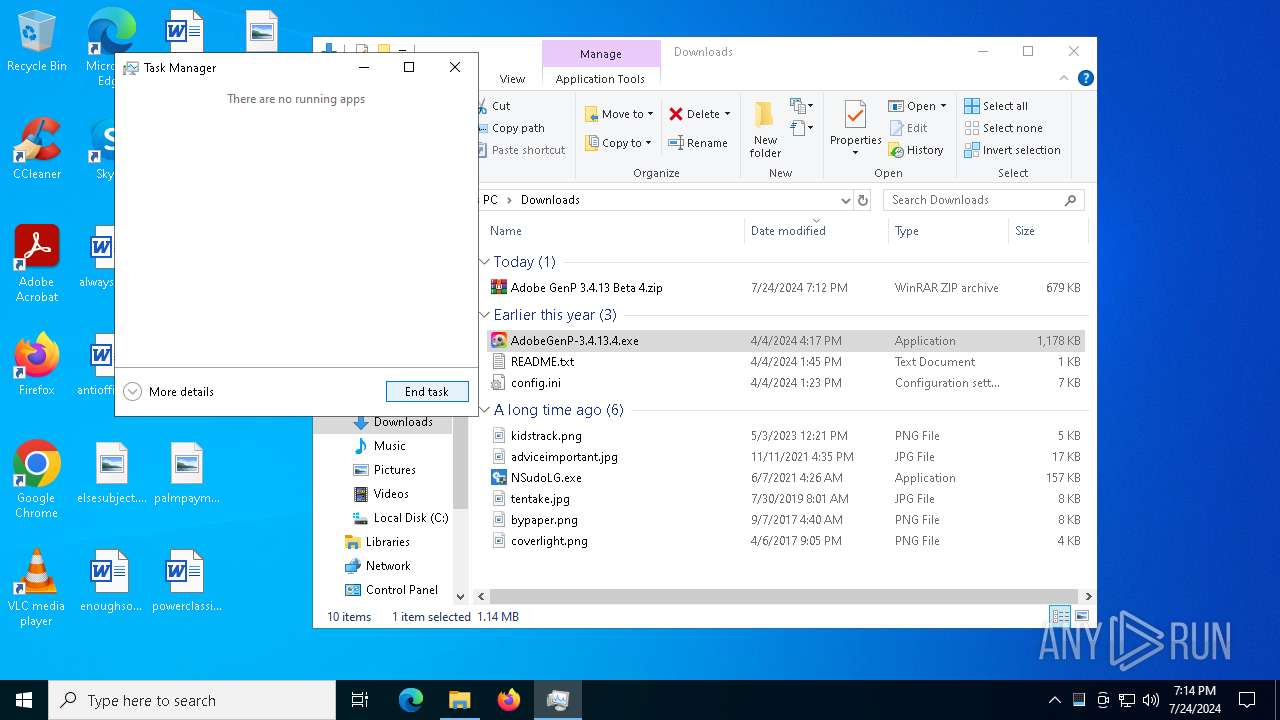Select the Firefox desktop shortcut
Screen dimensions: 1280x720
[x=37, y=365]
